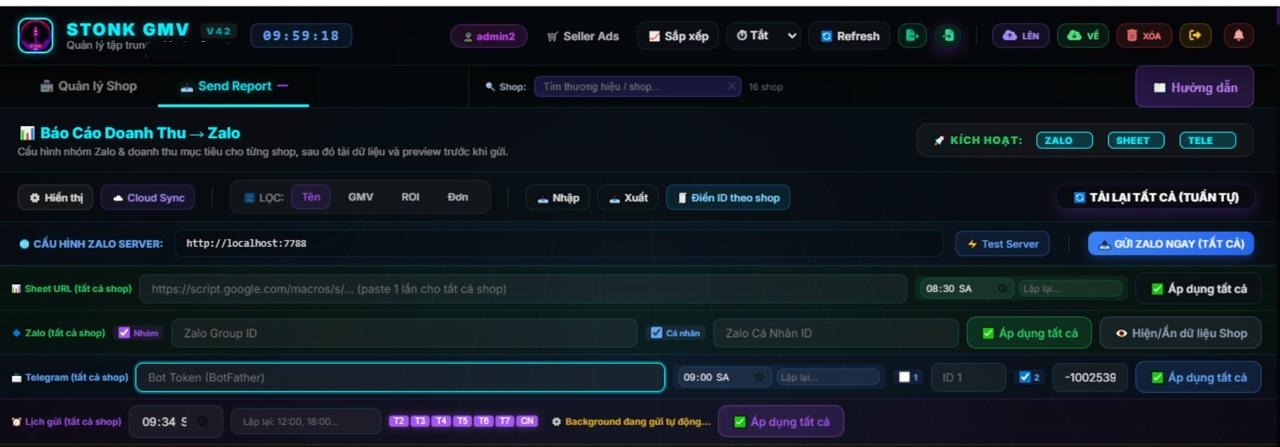Click the version V42 badge
Screen dimensions: 1280x447
click(x=218, y=31)
